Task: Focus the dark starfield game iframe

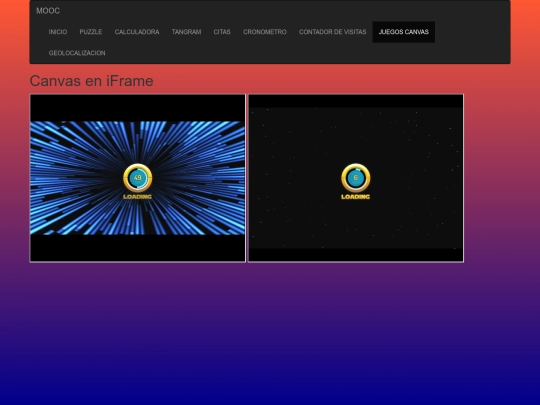Action: tap(356, 178)
